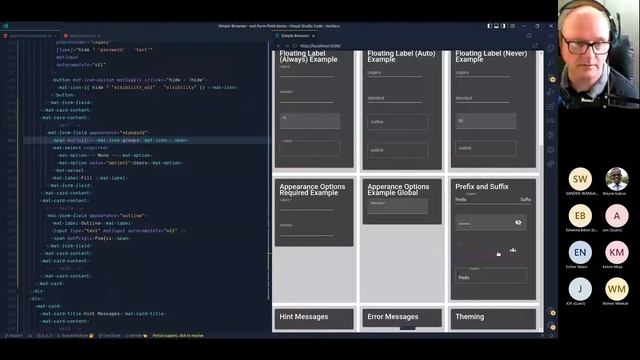Screen dimensions: 640x360
Task: Close the Simple Browser tab
Action: click(313, 36)
